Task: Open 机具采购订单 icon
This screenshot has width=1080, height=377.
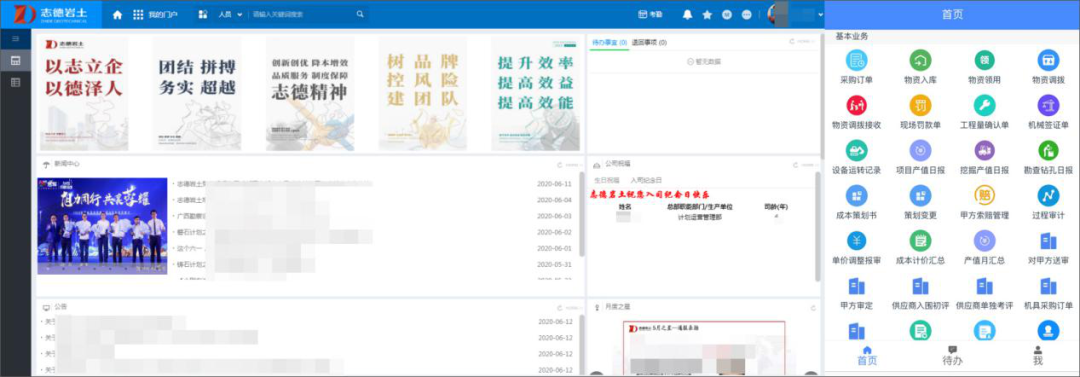Action: click(1048, 286)
